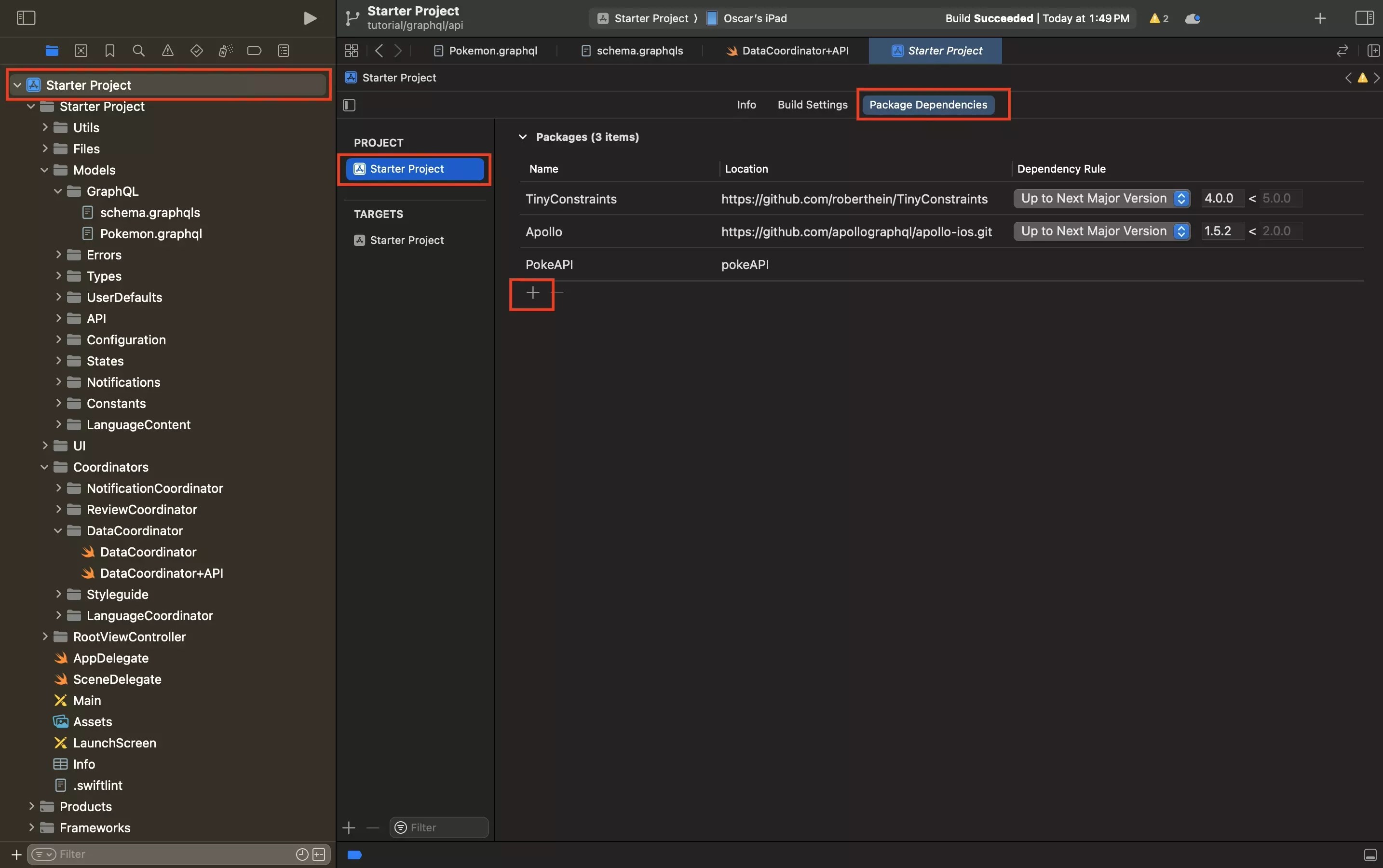
Task: Click the Cloud status icon in toolbar
Action: (1193, 18)
